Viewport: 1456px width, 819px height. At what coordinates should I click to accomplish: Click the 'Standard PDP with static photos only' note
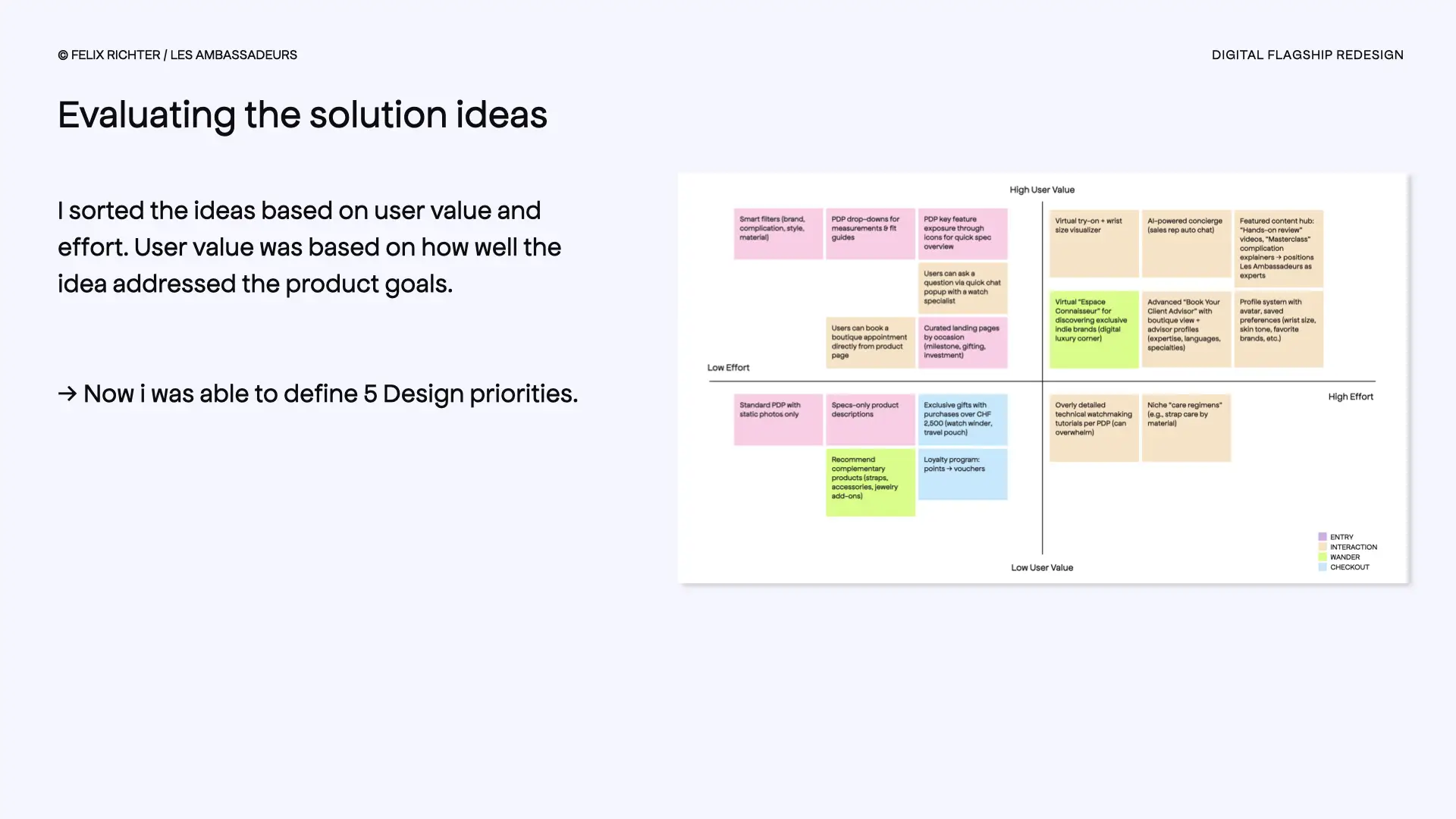pos(778,419)
